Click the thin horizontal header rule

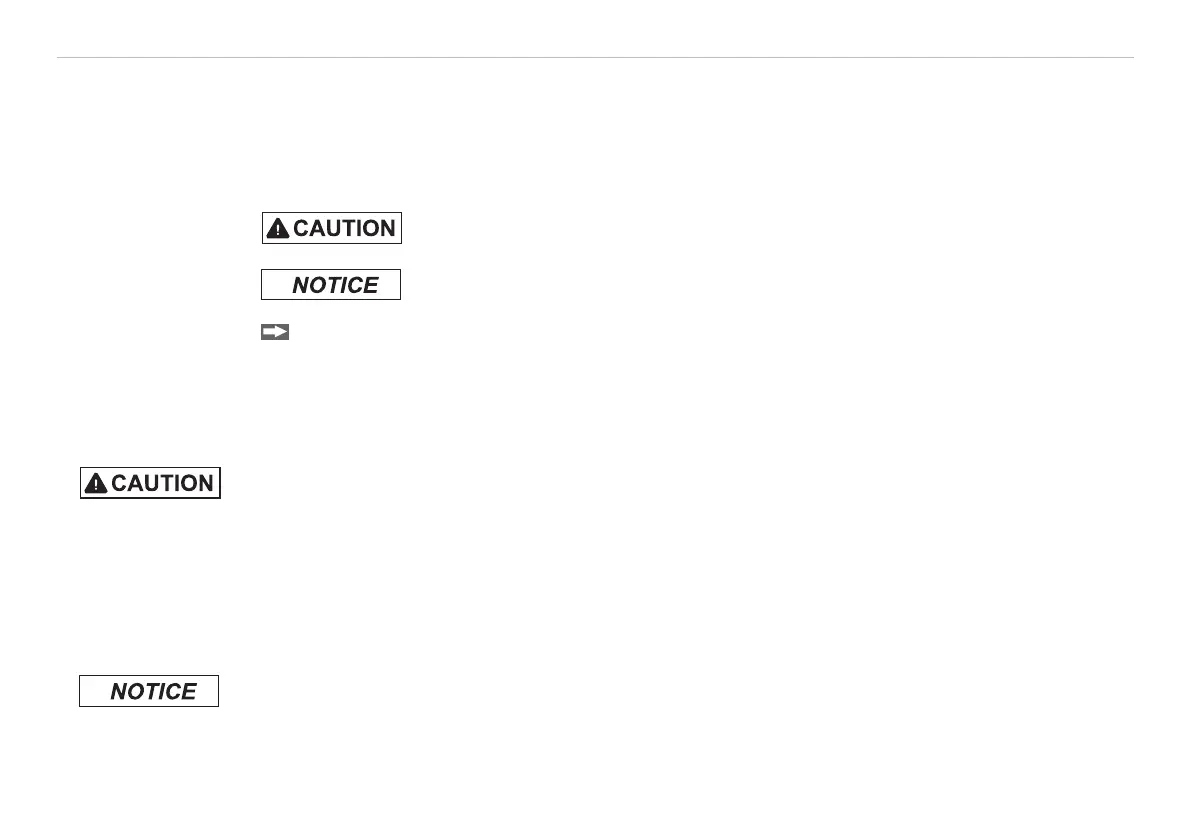tap(596, 58)
